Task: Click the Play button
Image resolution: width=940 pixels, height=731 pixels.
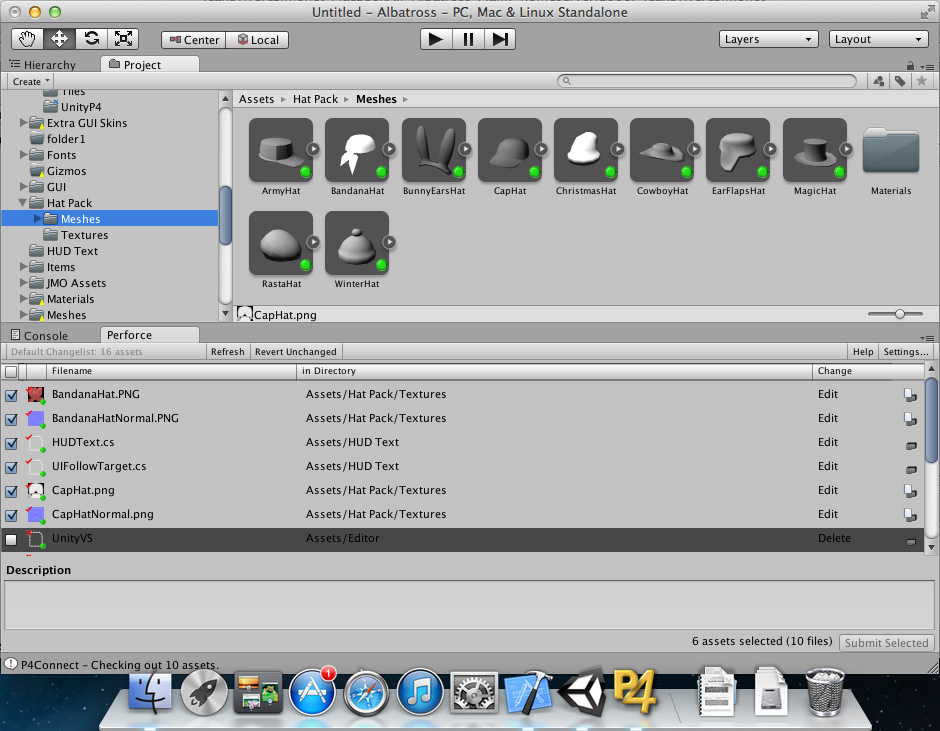Action: pos(436,40)
